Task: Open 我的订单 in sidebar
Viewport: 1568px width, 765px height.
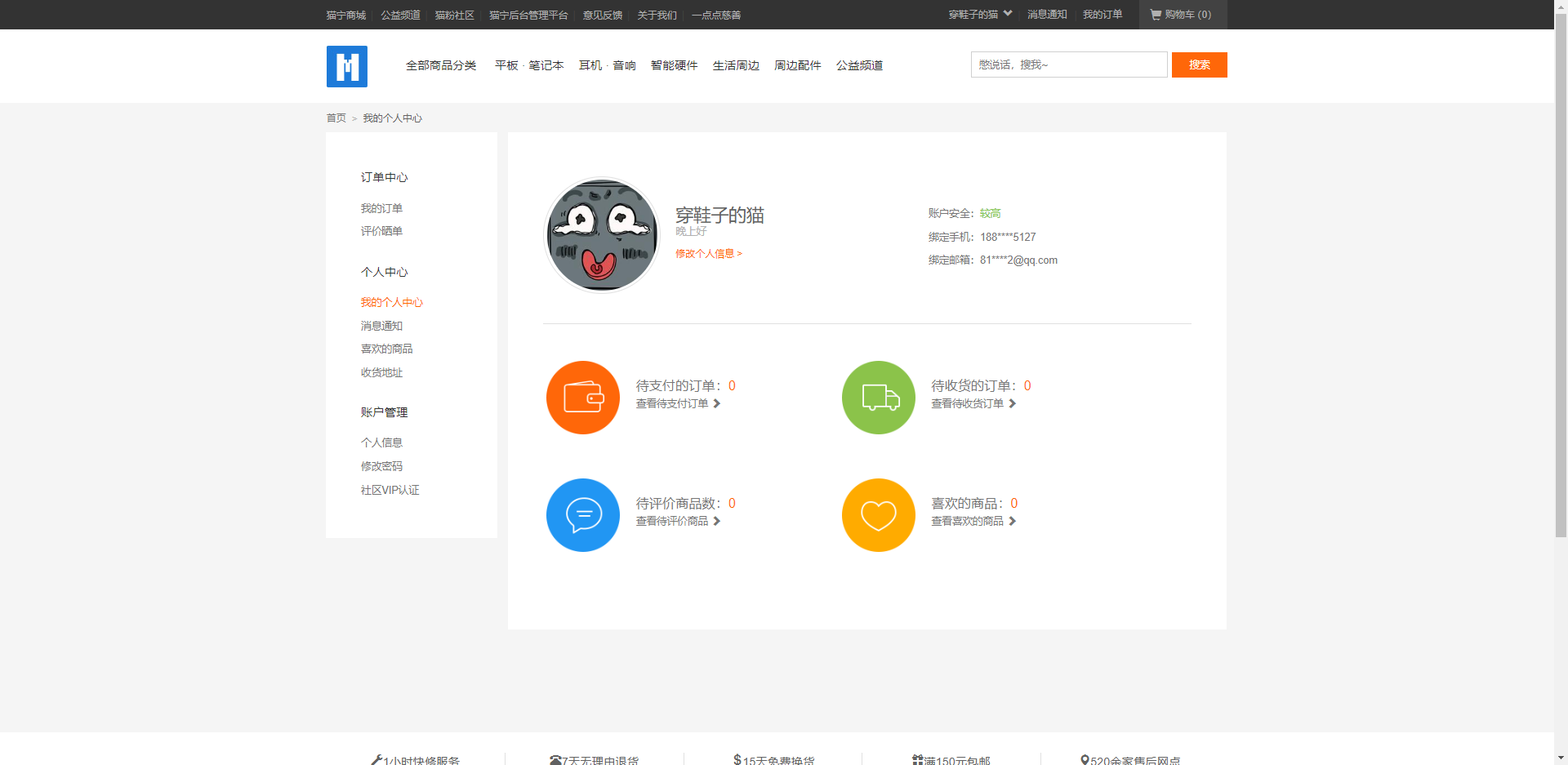Action: [x=381, y=209]
